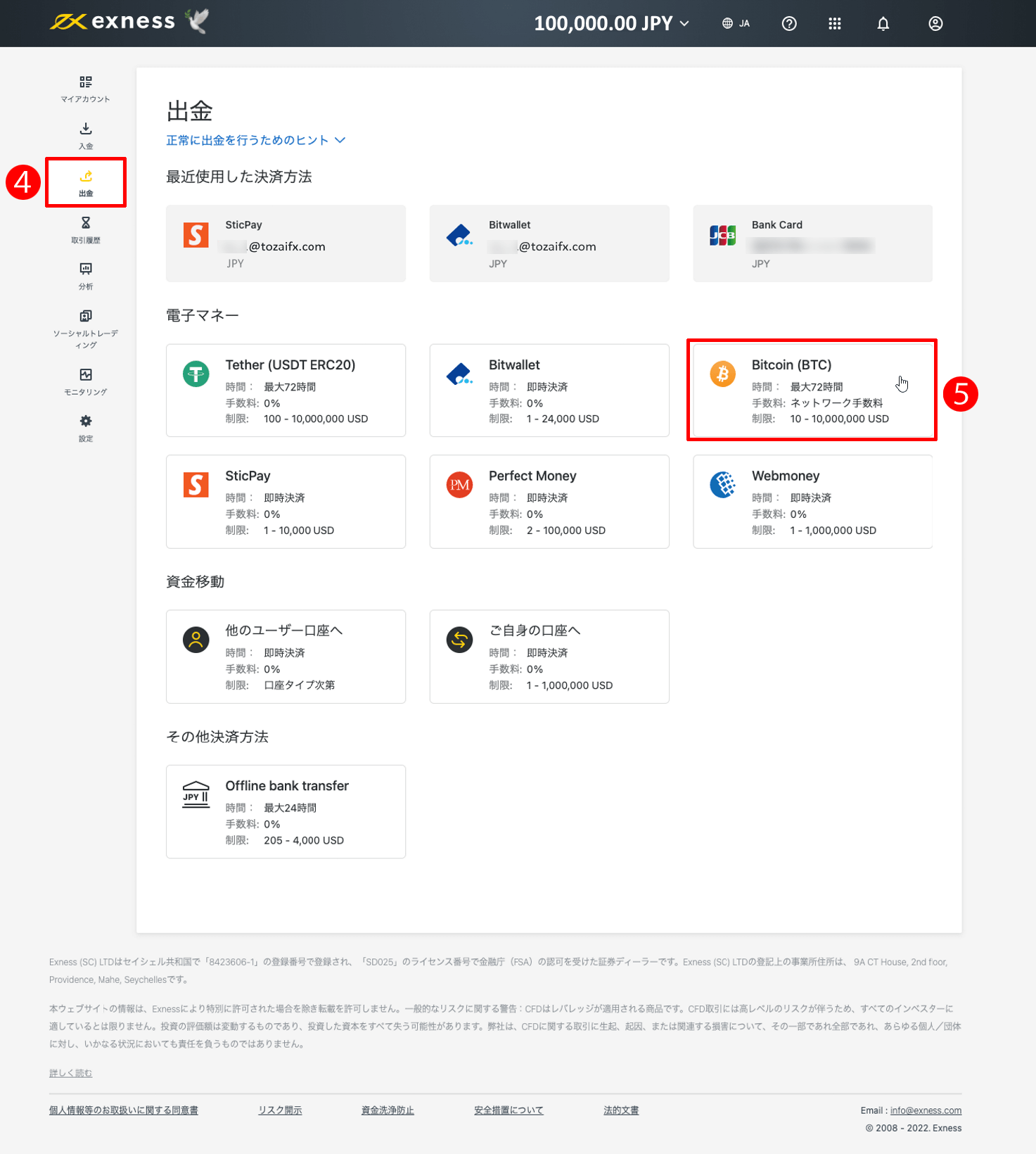
Task: Select Offline bank transfer title
Action: [287, 785]
